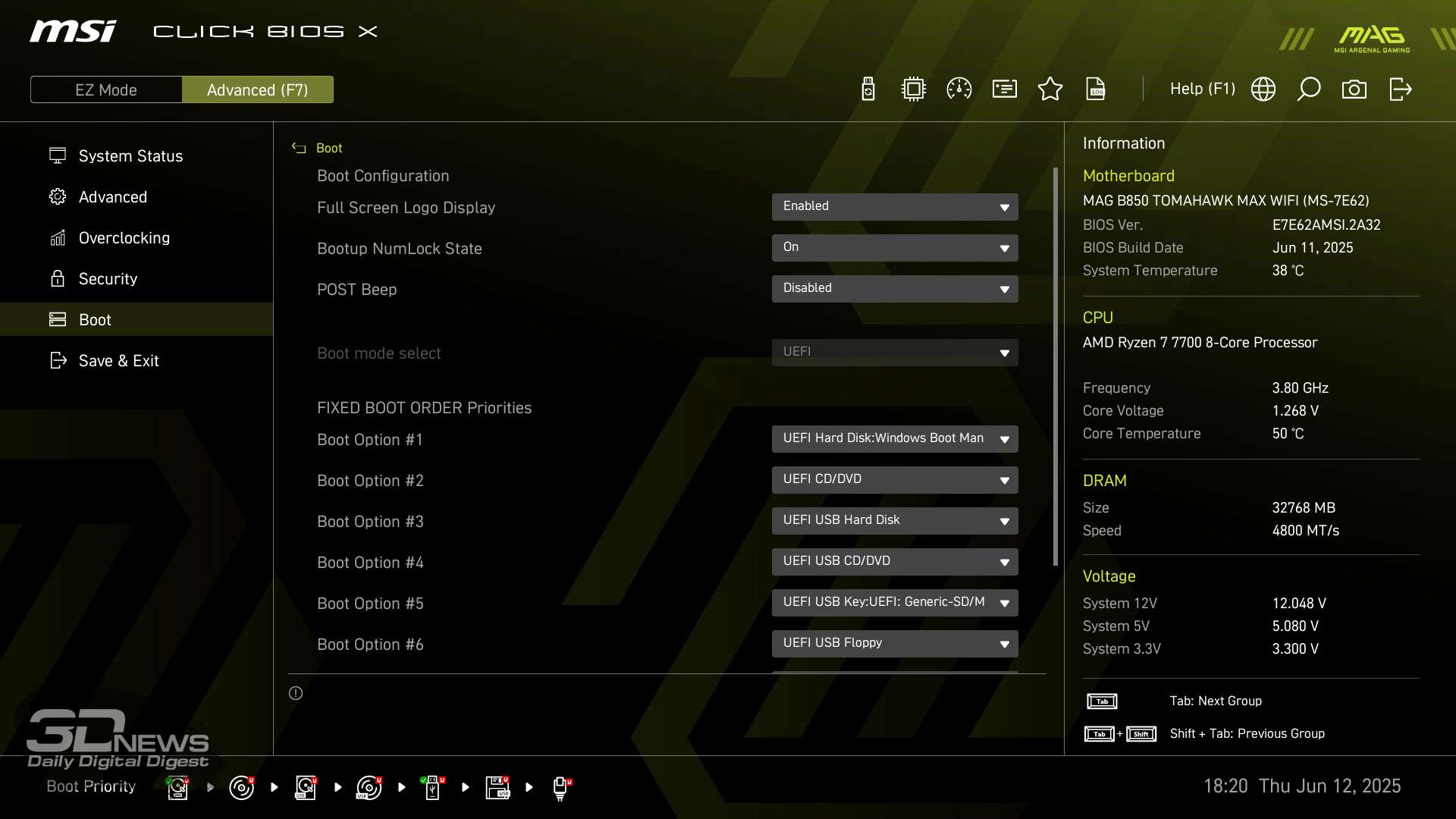Open Security section in sidebar
Screen dimensions: 1456x819
[x=136, y=279]
